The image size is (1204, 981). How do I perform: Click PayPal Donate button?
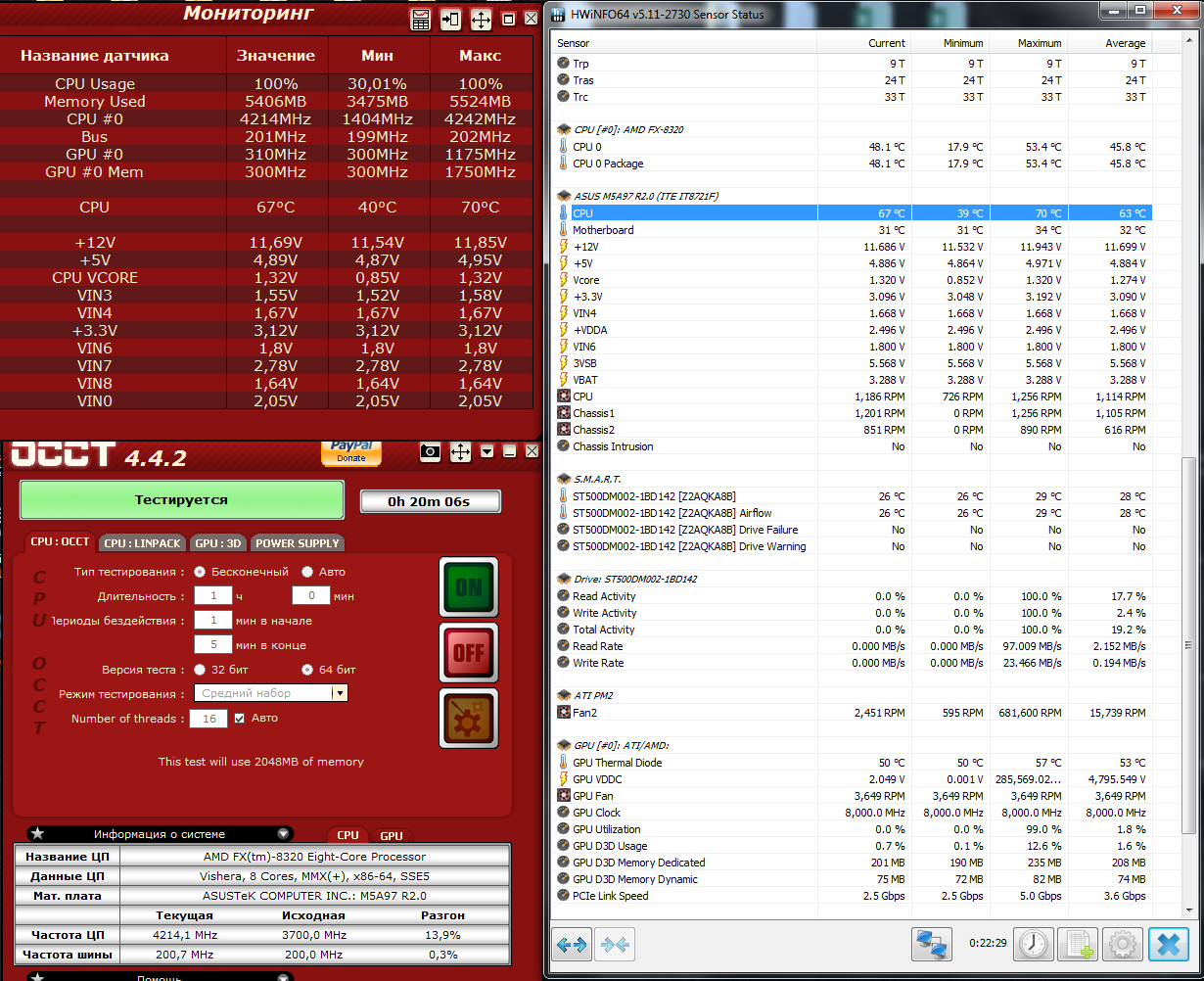pyautogui.click(x=351, y=452)
